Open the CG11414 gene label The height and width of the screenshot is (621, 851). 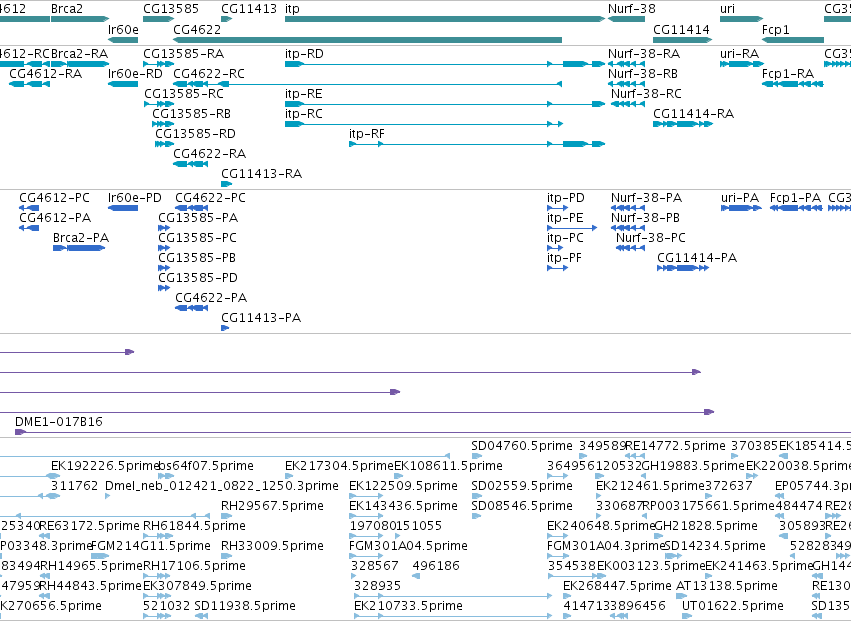681,29
